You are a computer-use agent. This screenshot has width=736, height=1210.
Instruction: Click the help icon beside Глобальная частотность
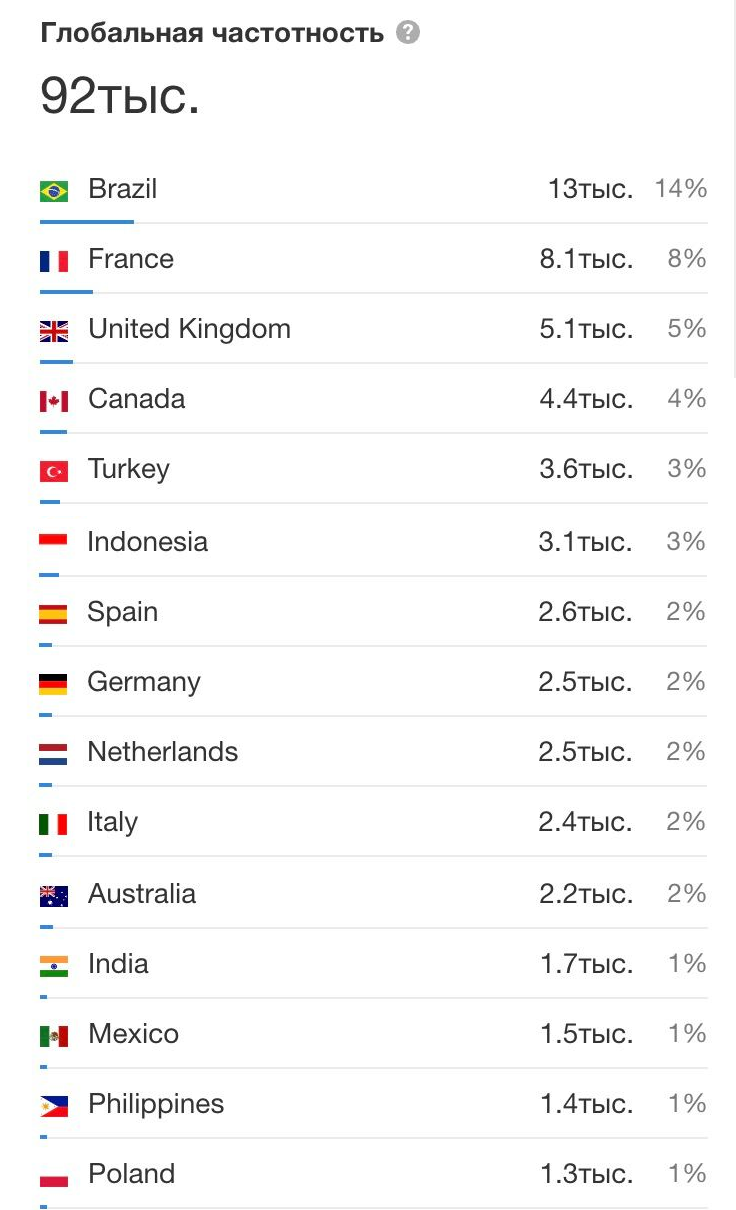408,33
